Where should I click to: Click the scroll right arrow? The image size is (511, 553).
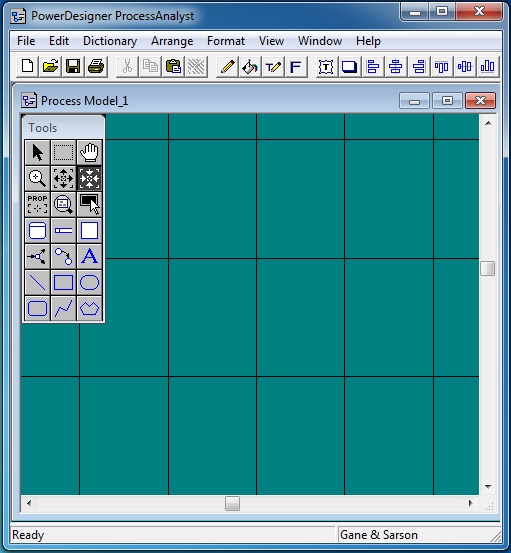click(470, 504)
